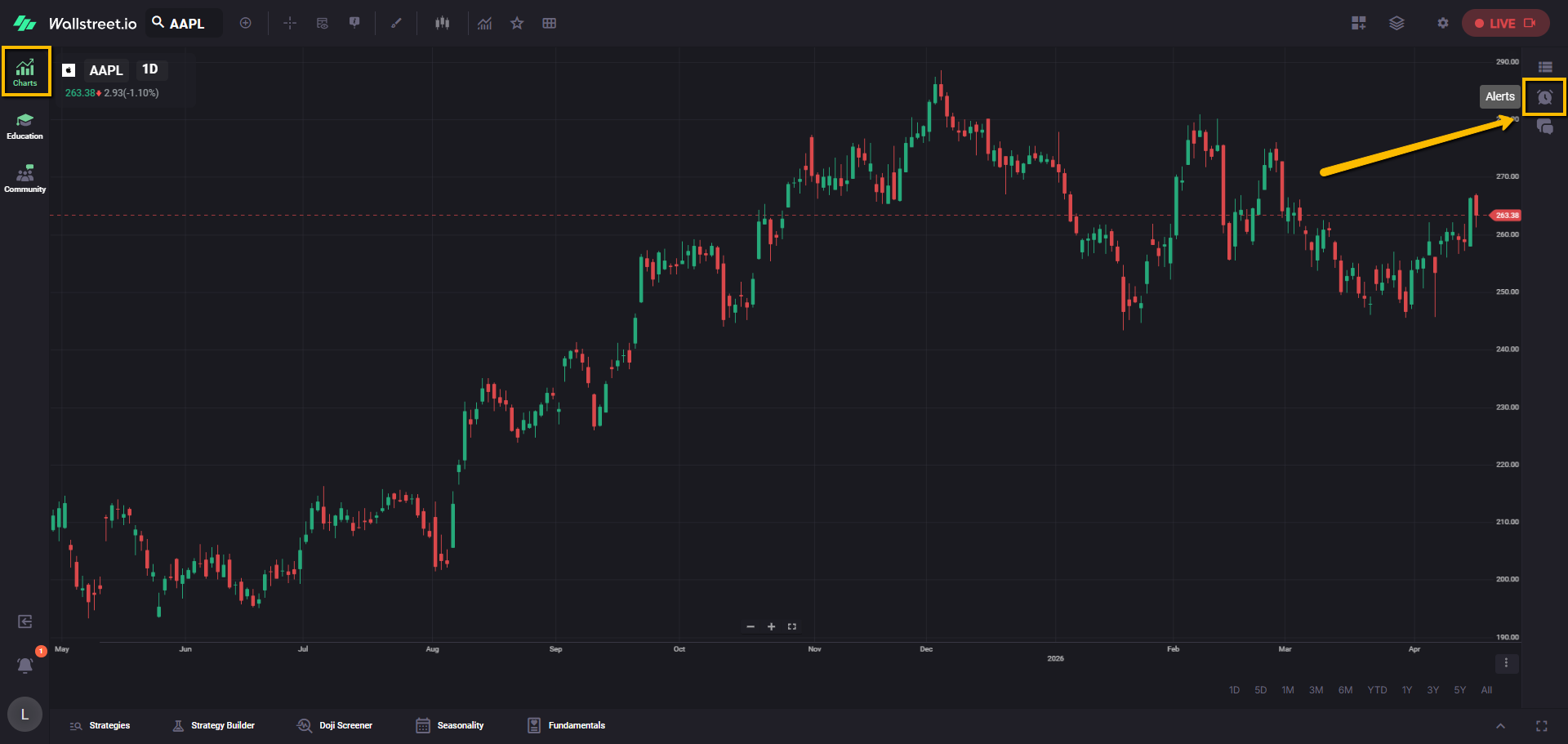The height and width of the screenshot is (744, 1568).
Task: Toggle the crosshair cursor tool
Action: pyautogui.click(x=290, y=24)
